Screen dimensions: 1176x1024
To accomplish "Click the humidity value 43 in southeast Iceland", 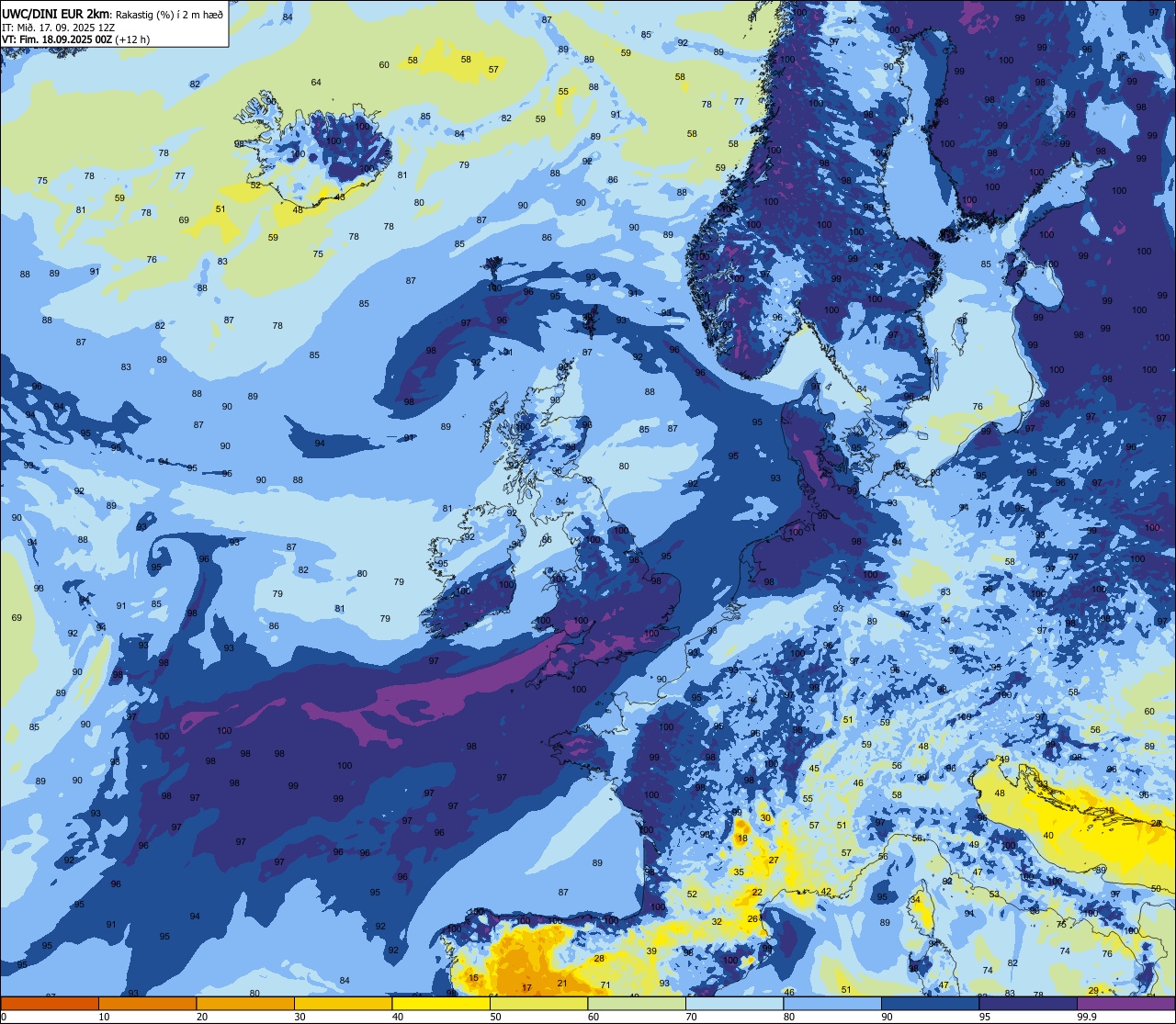I will click(x=340, y=197).
